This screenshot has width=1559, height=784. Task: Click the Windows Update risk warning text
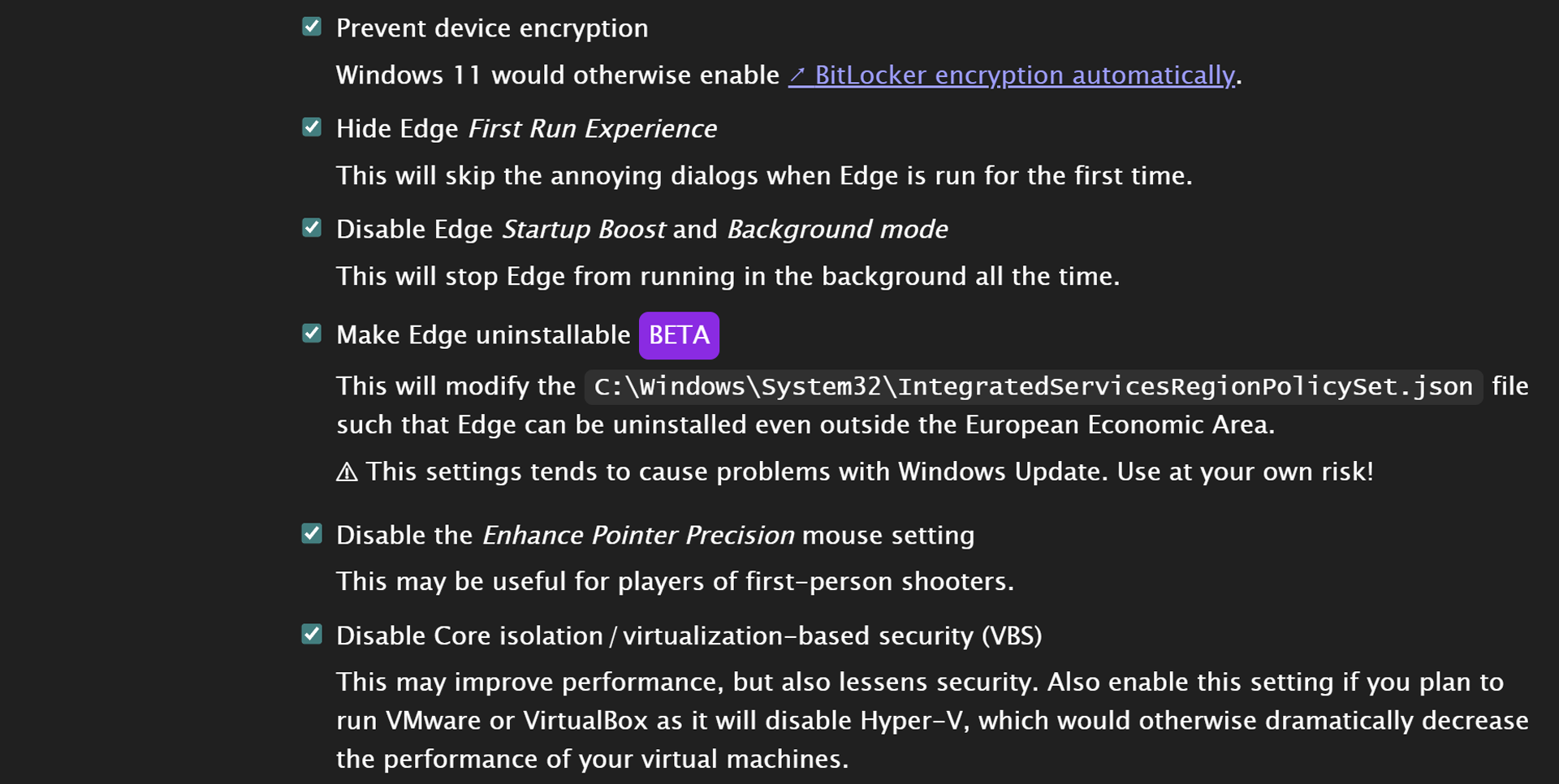(869, 472)
